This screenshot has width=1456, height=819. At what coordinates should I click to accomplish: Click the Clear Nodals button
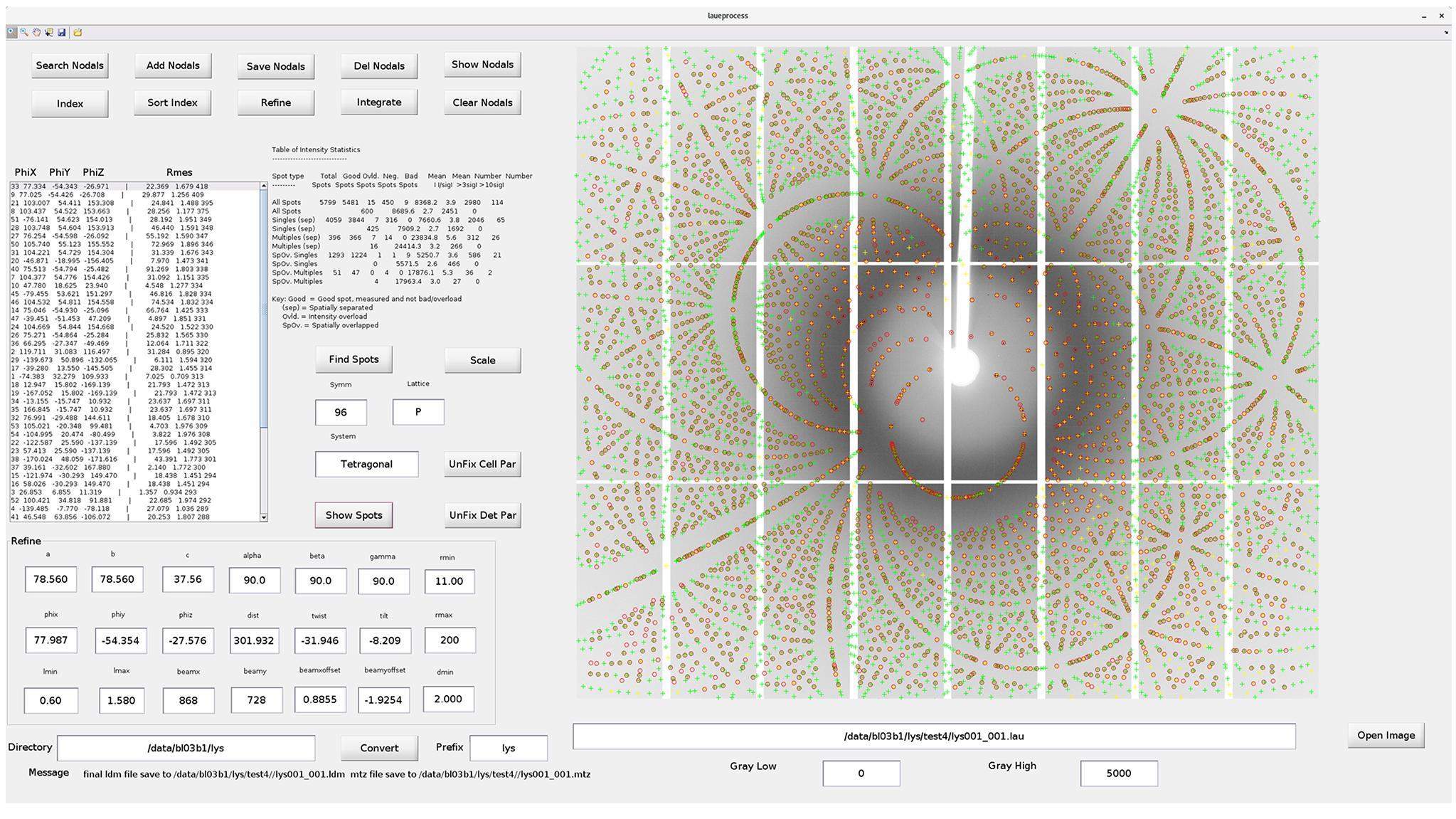click(x=482, y=102)
